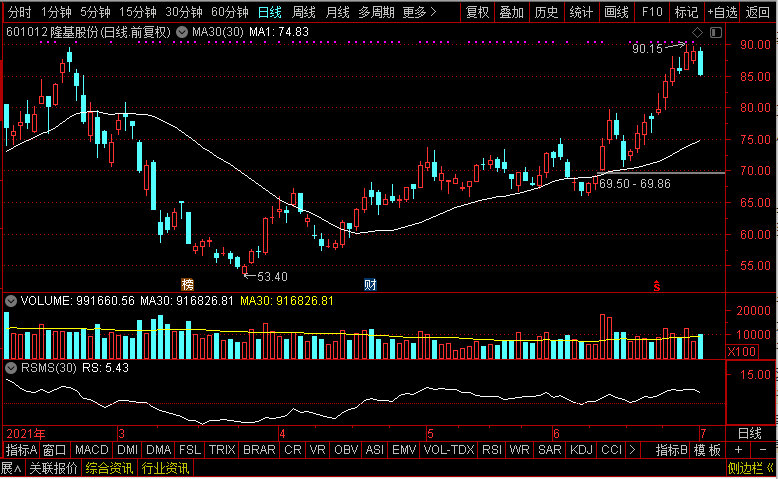Toggle the side panel layout icon
Image resolution: width=778 pixels, height=479 pixels.
point(715,33)
